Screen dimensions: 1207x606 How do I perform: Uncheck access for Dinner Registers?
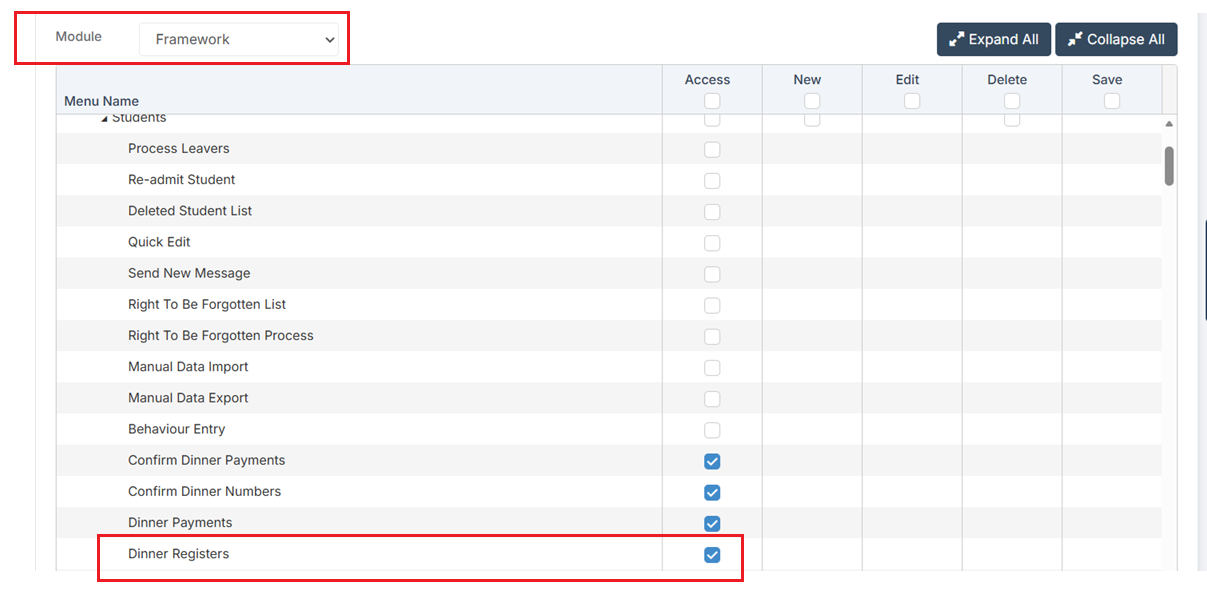(712, 555)
